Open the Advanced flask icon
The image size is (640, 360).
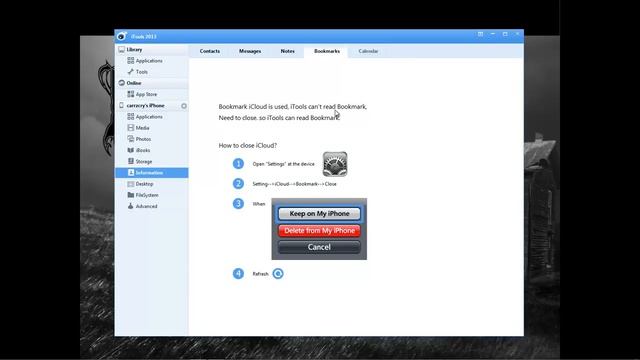(x=131, y=206)
